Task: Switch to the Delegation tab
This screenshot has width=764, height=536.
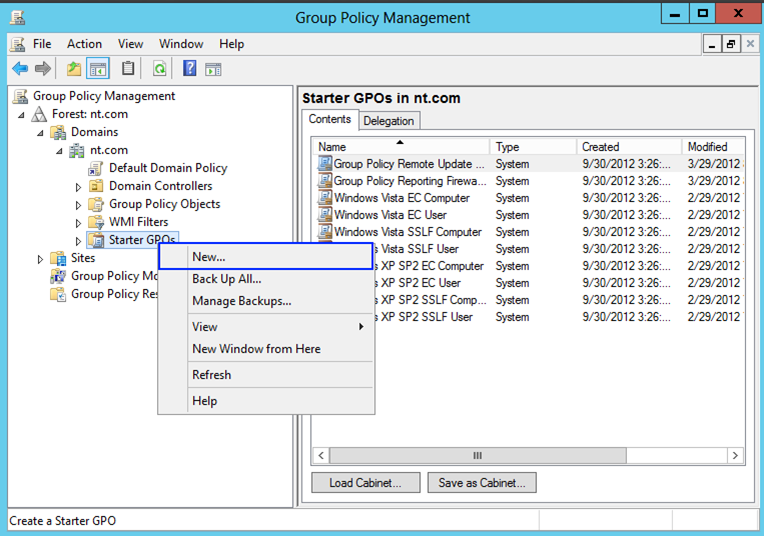Action: click(x=389, y=121)
